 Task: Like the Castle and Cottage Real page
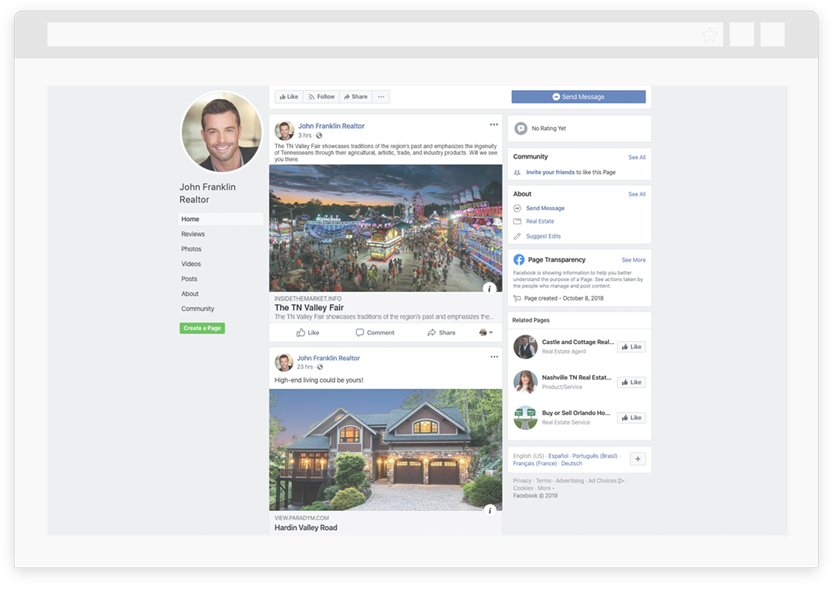pyautogui.click(x=631, y=347)
